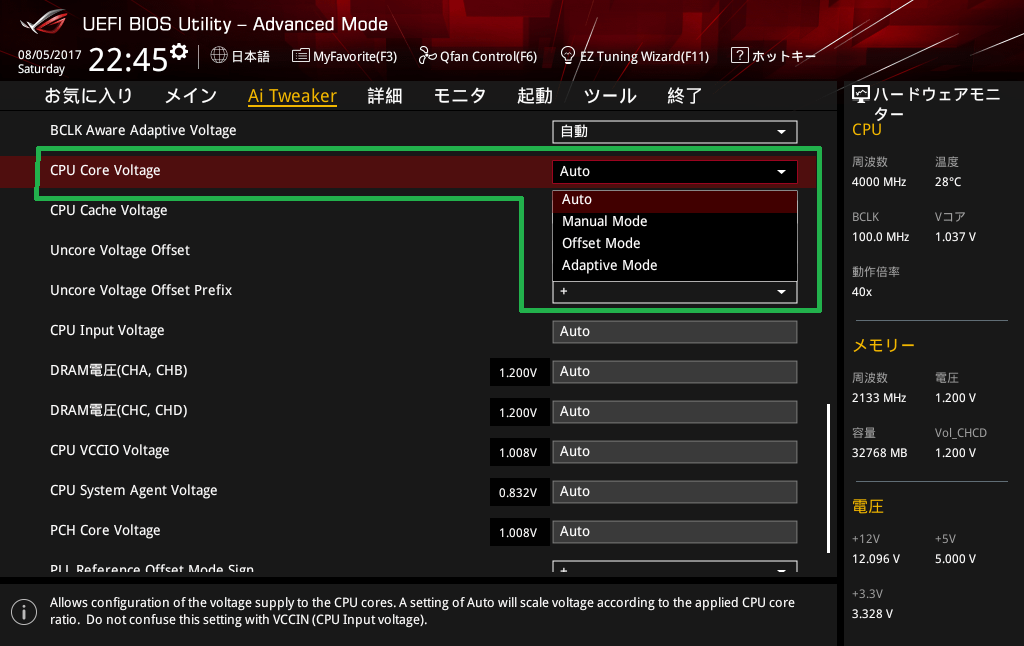The image size is (1024, 646).
Task: Click the info icon beside help text
Action: tap(24, 612)
